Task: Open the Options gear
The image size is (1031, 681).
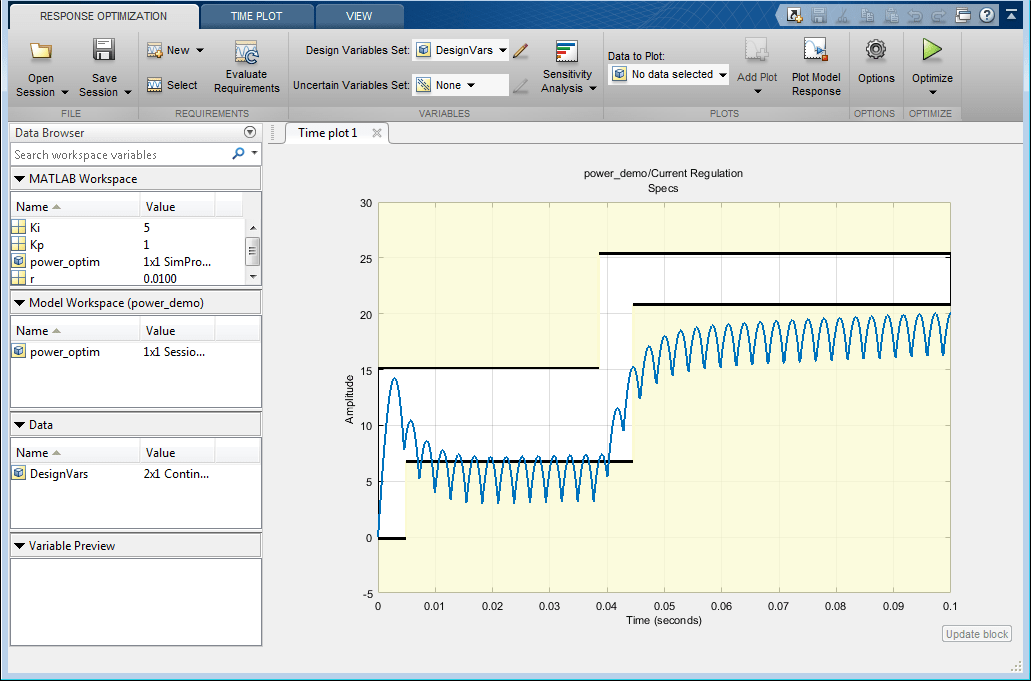Action: pos(876,51)
